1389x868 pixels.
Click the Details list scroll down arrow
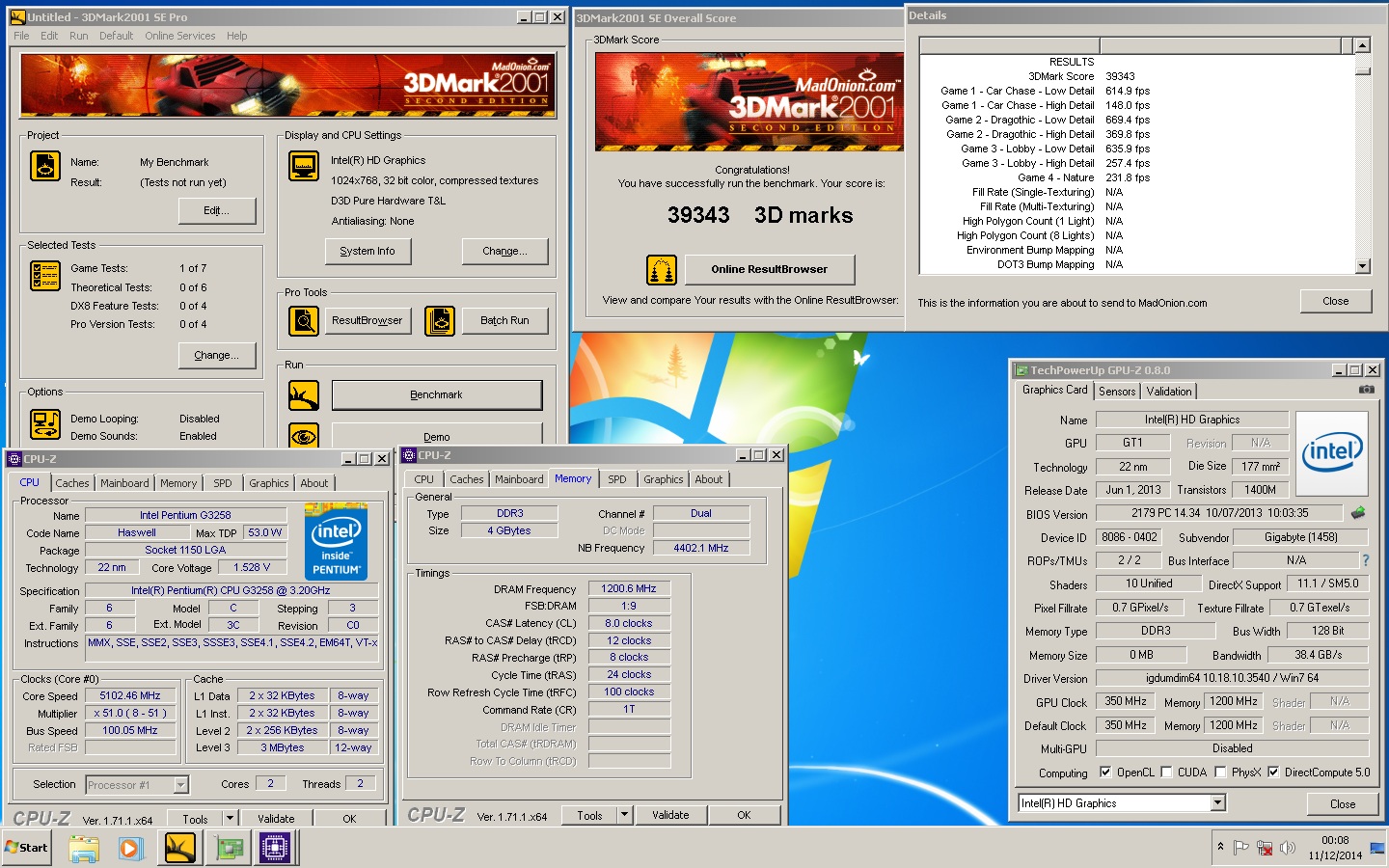[x=1362, y=266]
